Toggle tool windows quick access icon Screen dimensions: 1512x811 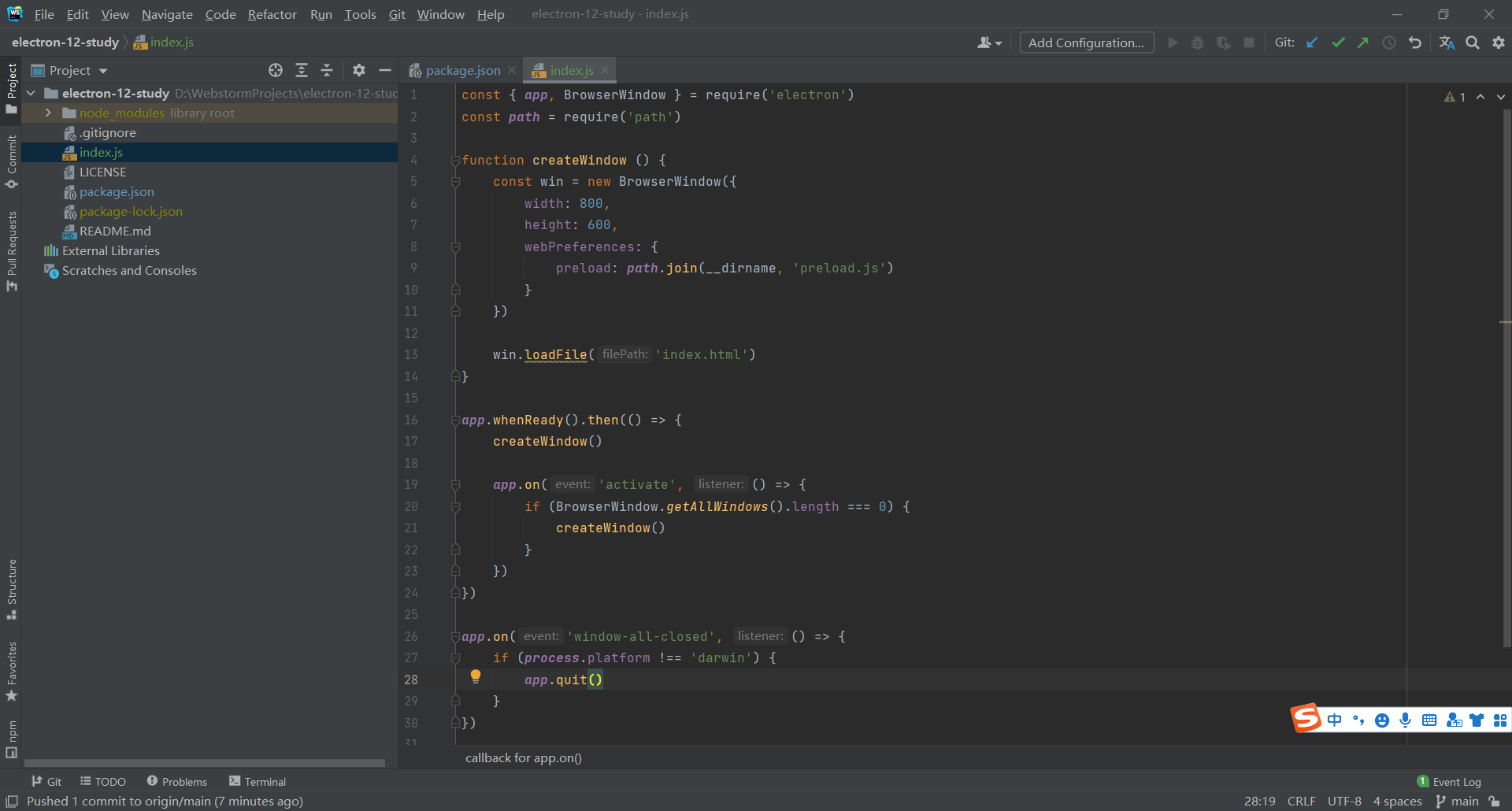pyautogui.click(x=12, y=802)
